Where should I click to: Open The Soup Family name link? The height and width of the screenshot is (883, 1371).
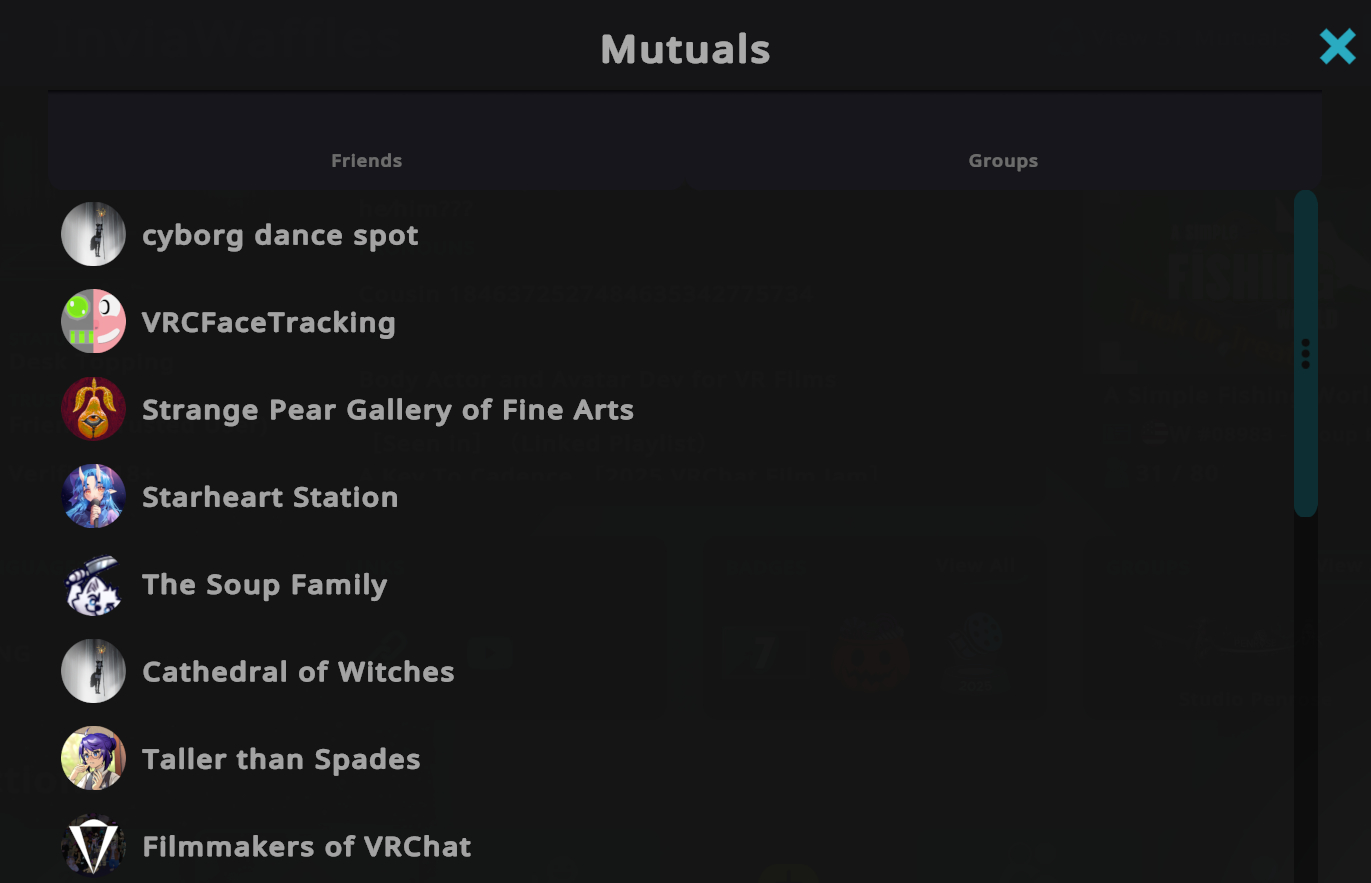264,585
